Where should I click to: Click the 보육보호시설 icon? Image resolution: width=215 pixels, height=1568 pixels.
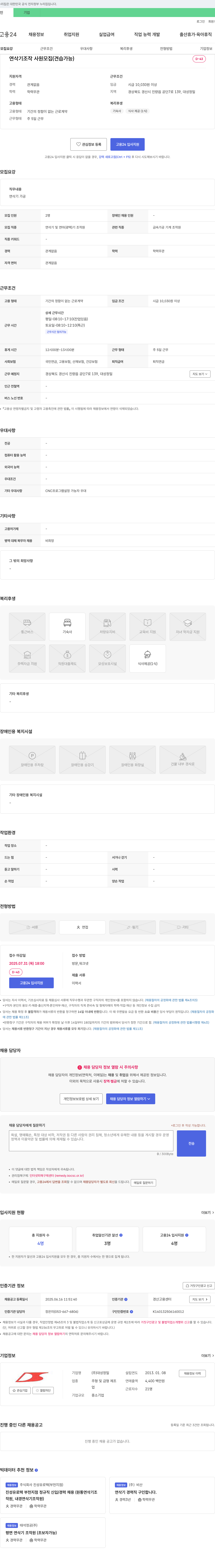click(x=107, y=658)
